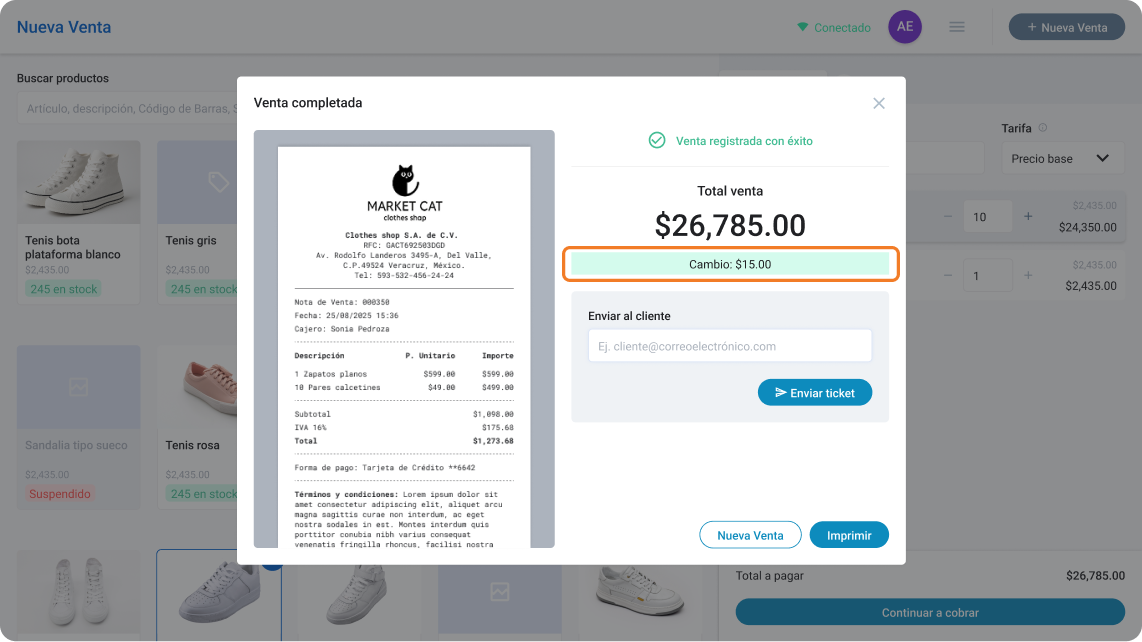Click the Imprimir button
Screen dimensions: 1142x642
coord(848,535)
